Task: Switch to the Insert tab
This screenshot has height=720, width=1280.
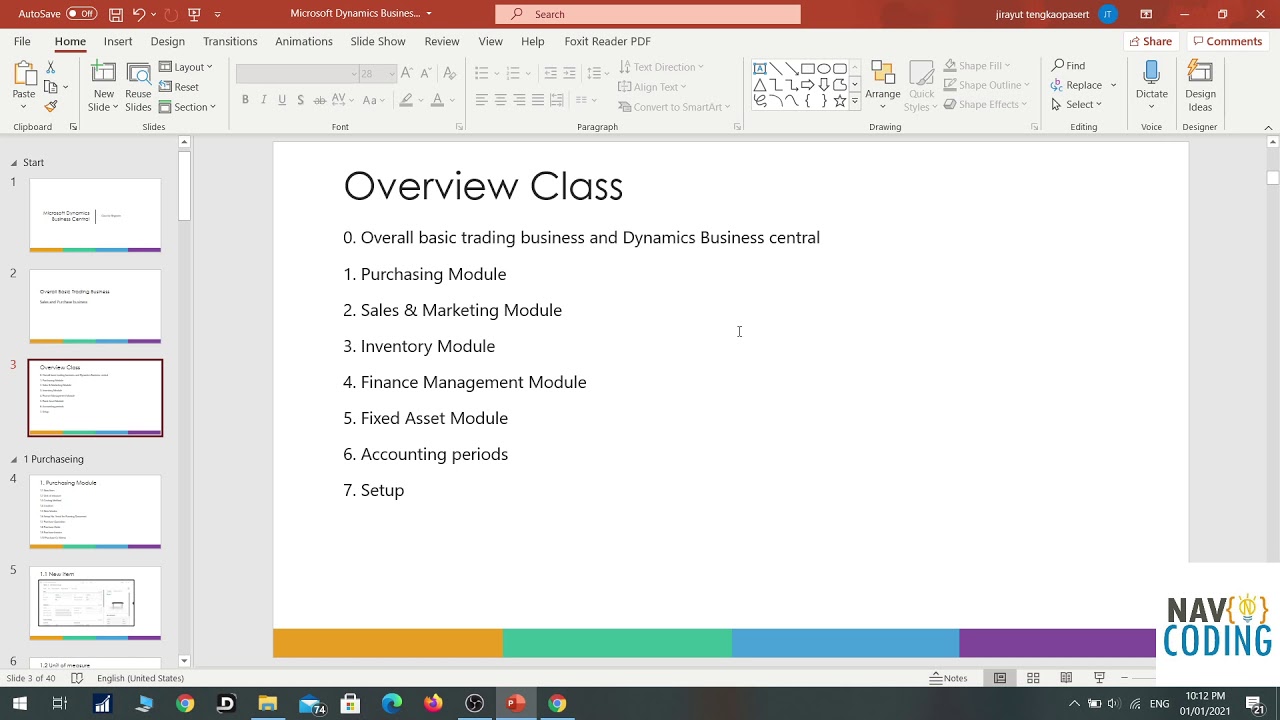Action: 118,41
